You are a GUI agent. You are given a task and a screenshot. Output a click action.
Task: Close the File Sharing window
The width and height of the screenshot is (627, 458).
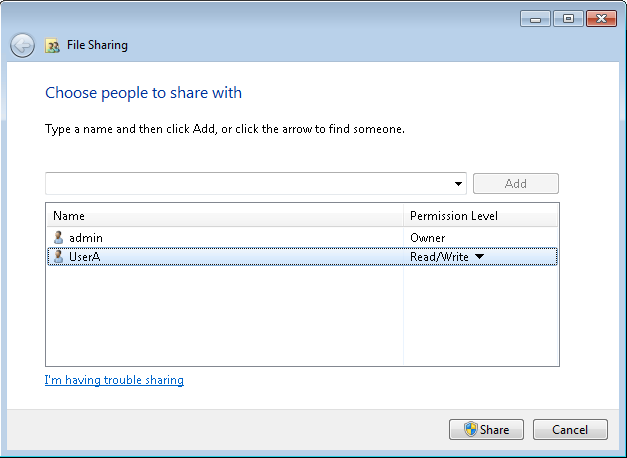coord(601,19)
